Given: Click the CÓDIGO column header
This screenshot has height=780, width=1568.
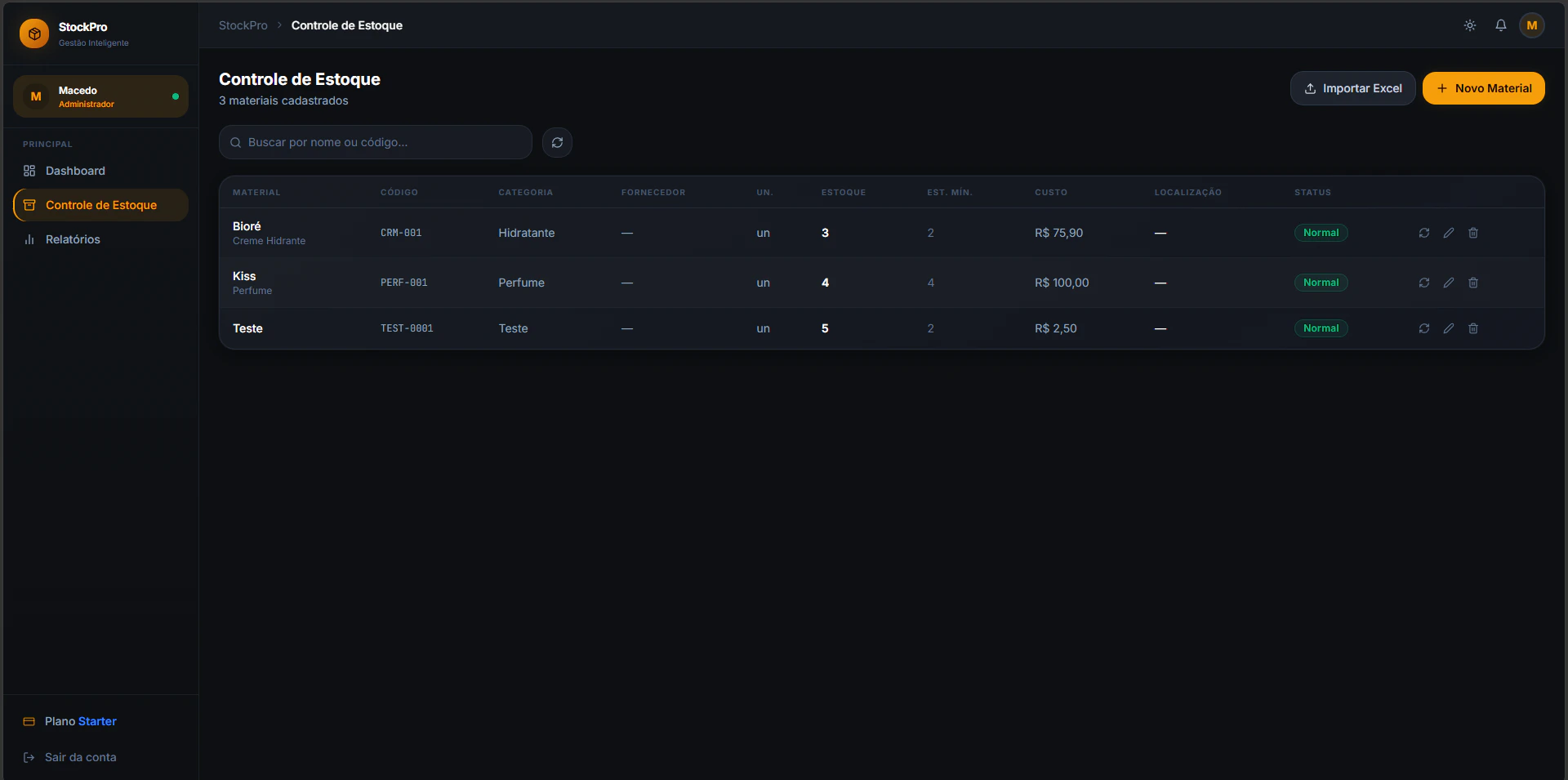Looking at the screenshot, I should point(399,193).
